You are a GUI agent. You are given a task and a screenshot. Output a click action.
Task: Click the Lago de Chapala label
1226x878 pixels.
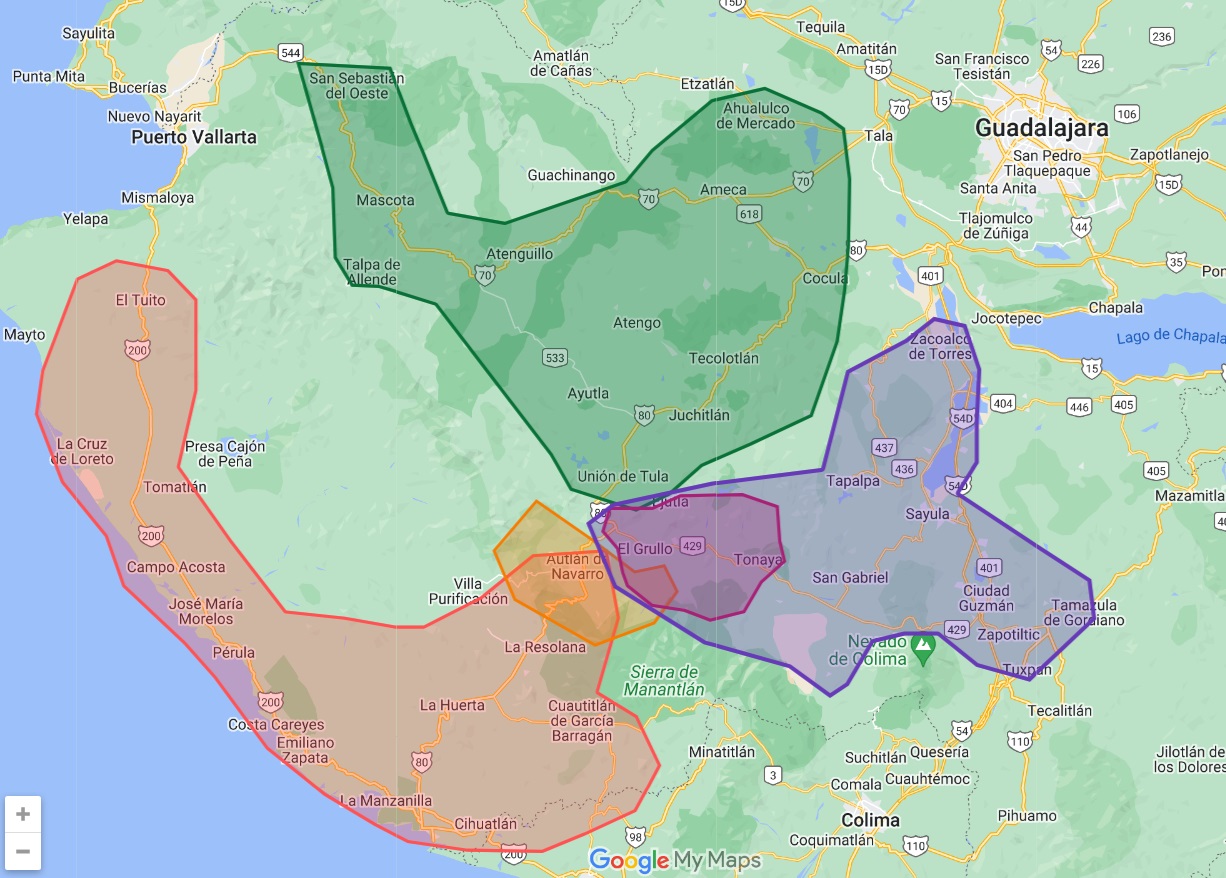[1170, 337]
